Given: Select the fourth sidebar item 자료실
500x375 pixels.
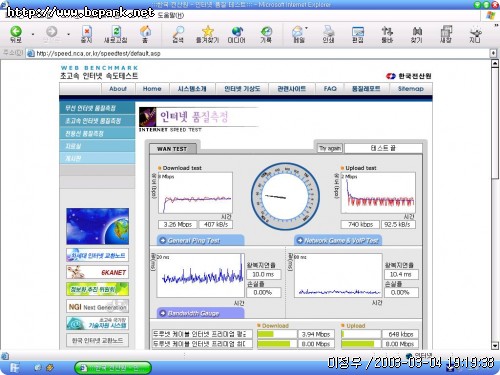Looking at the screenshot, I should (x=97, y=146).
